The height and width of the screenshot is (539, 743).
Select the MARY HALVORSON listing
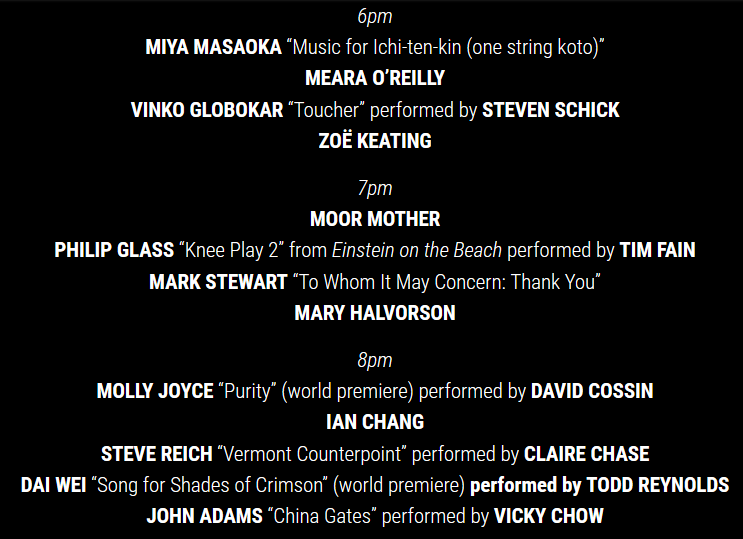click(375, 313)
